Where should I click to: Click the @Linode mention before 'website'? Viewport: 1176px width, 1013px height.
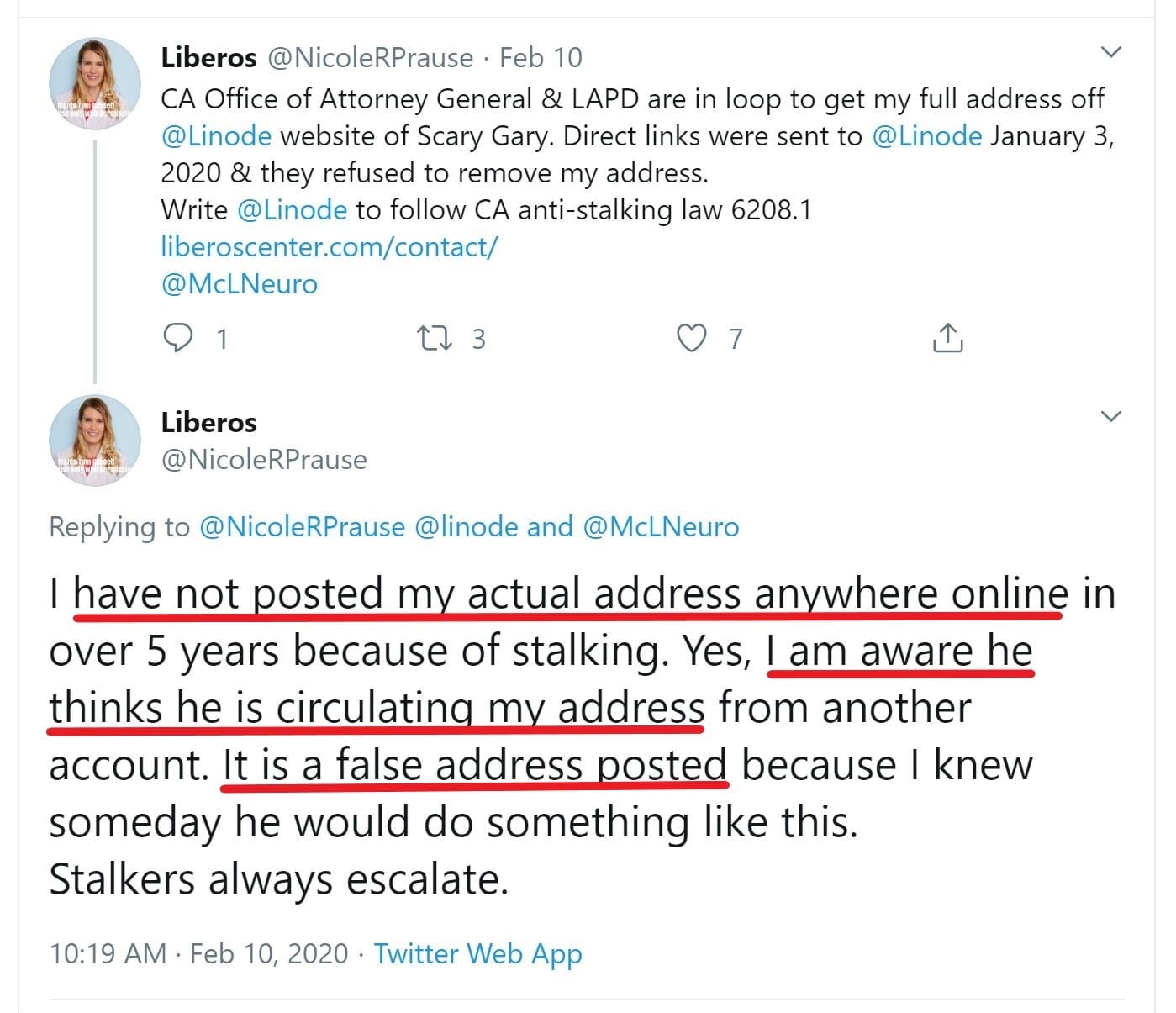(x=216, y=136)
